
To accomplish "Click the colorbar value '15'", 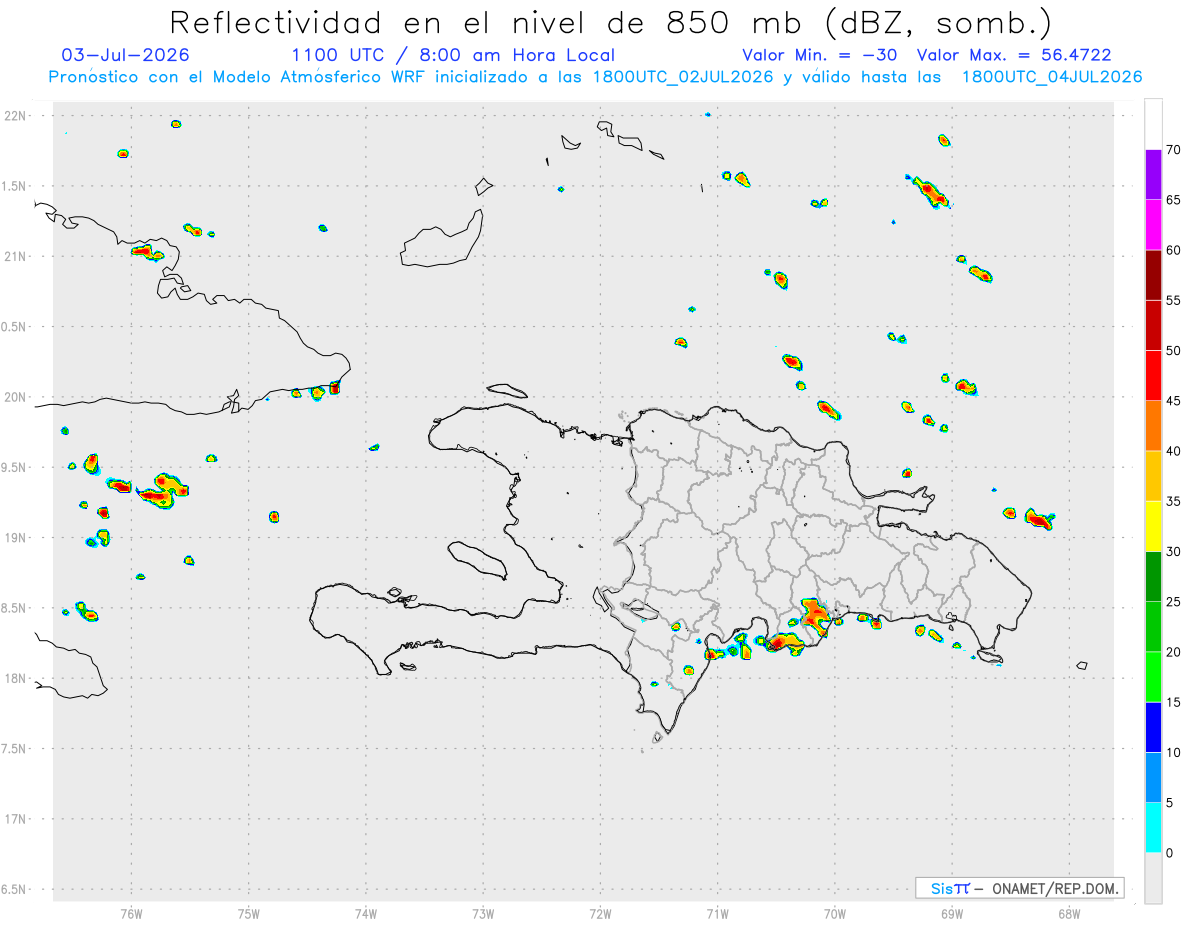I will coord(1173,702).
